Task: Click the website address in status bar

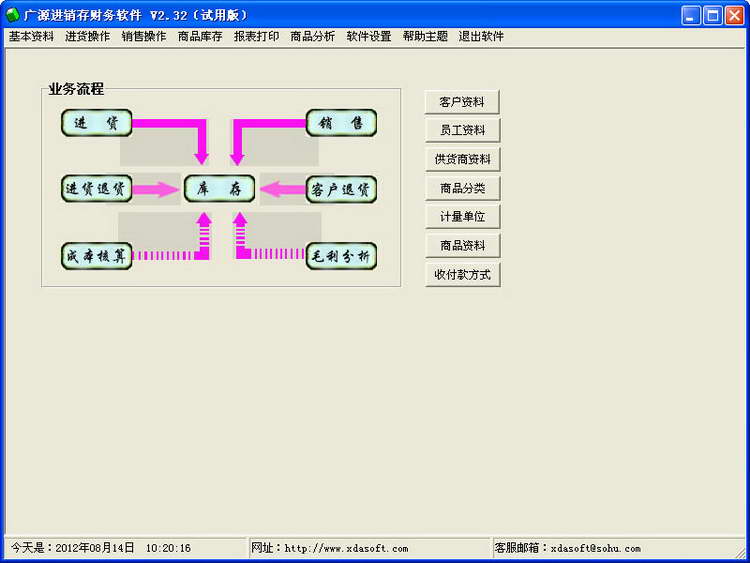Action: pyautogui.click(x=346, y=548)
